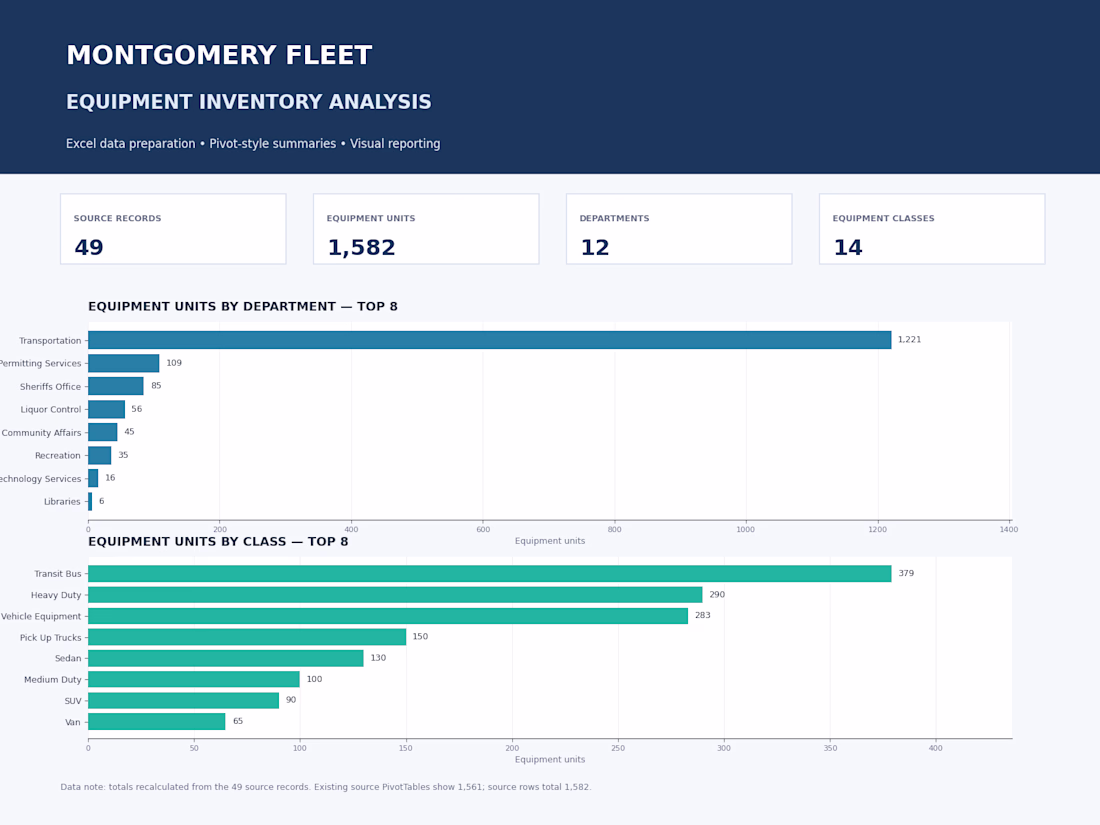Click the 65 value label

coord(238,721)
